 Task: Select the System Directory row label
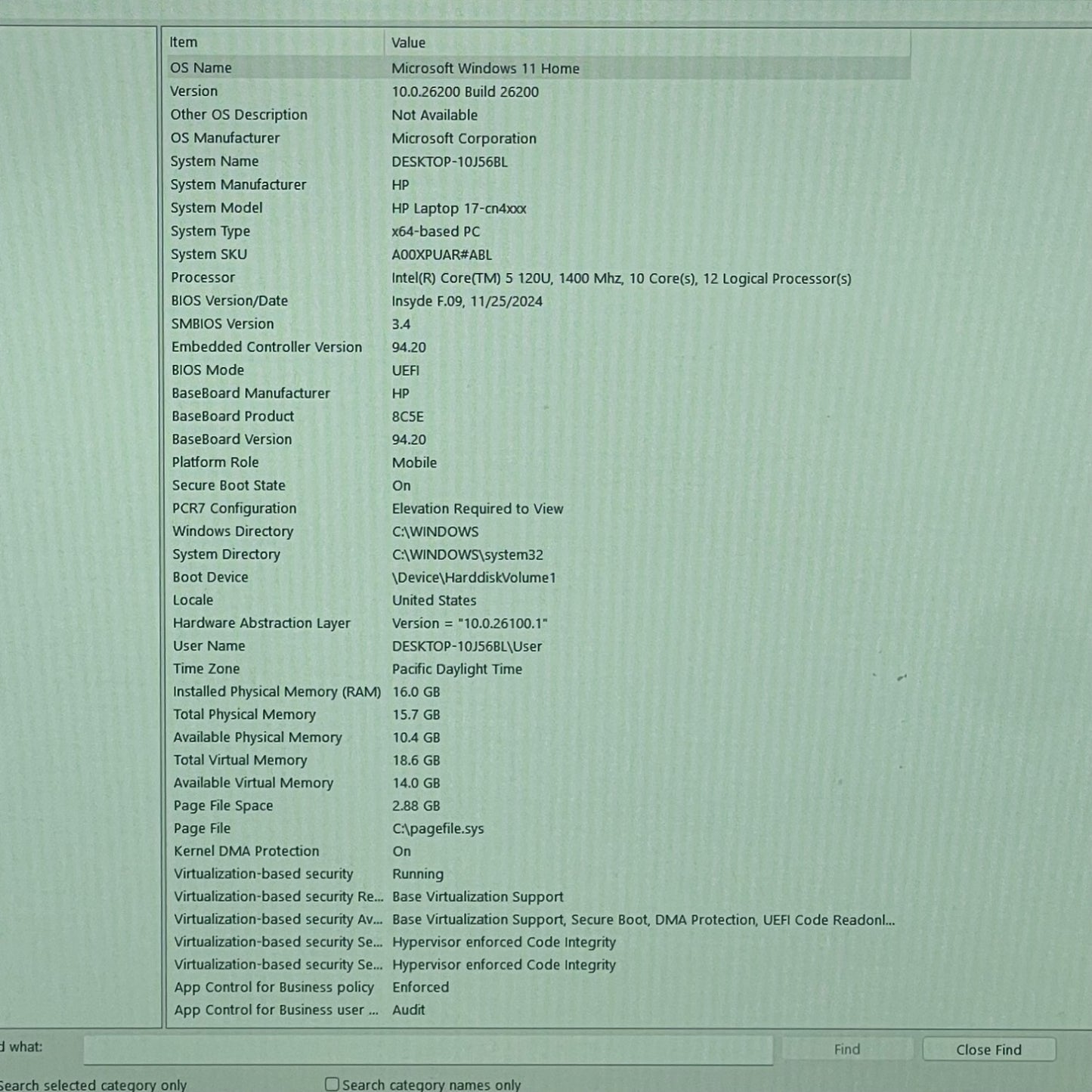pyautogui.click(x=226, y=555)
